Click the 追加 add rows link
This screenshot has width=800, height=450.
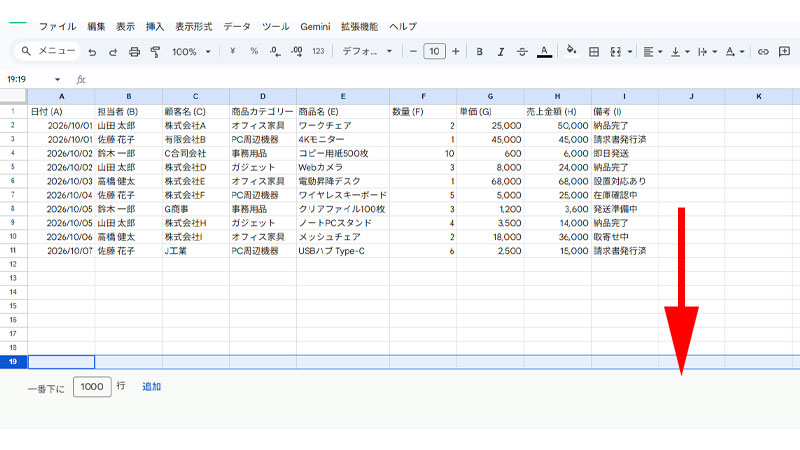pos(151,387)
